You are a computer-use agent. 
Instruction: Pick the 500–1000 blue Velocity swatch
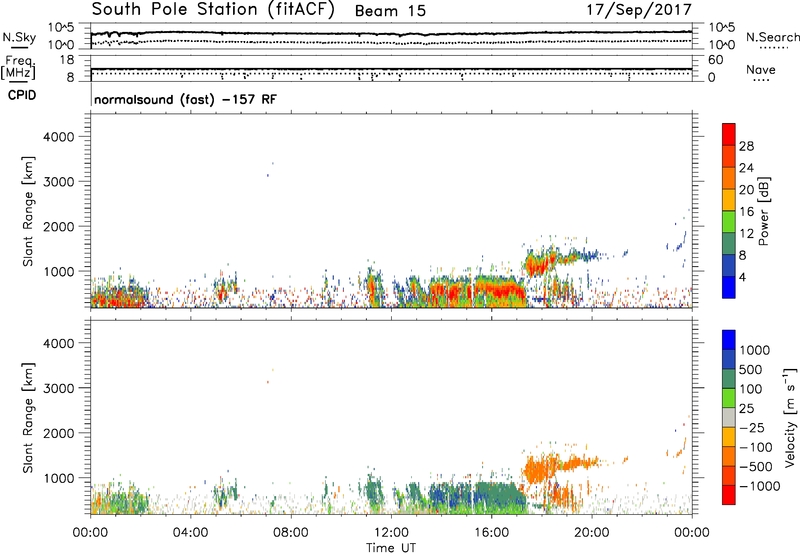pyautogui.click(x=729, y=360)
